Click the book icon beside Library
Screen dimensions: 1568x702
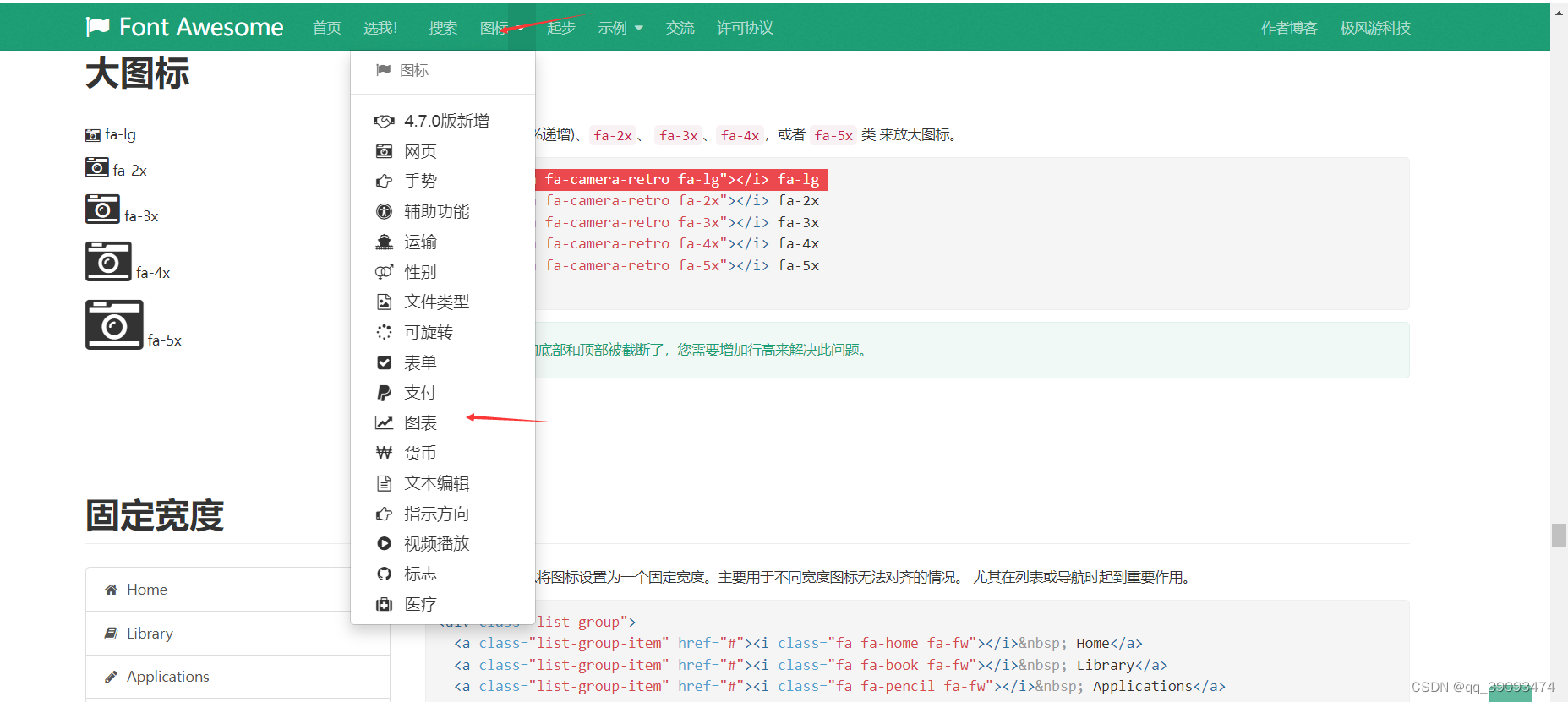(111, 634)
